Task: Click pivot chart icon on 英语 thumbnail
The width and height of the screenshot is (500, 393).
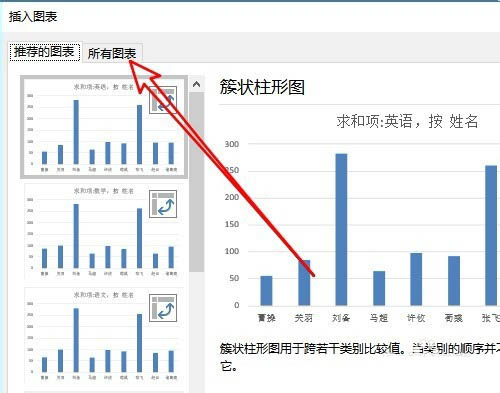Action: pos(163,100)
